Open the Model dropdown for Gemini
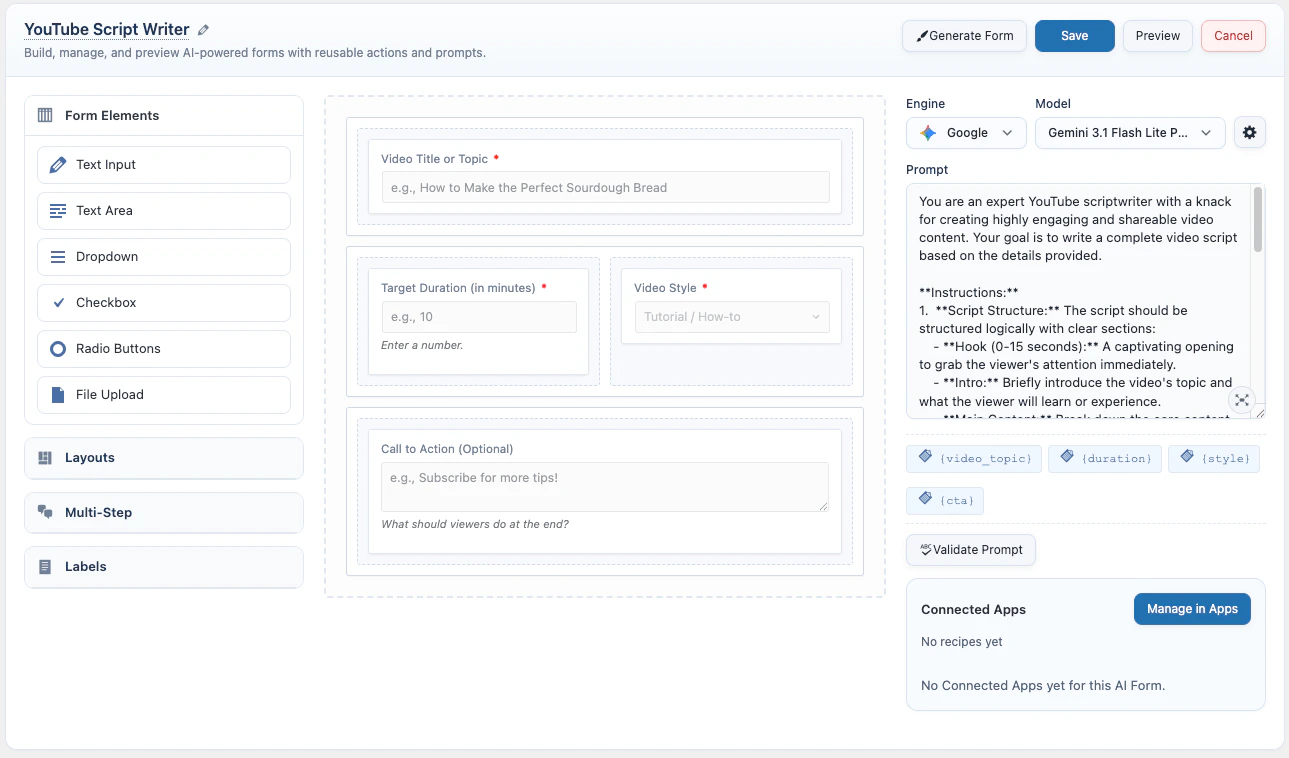The image size is (1289, 758). pos(1129,132)
